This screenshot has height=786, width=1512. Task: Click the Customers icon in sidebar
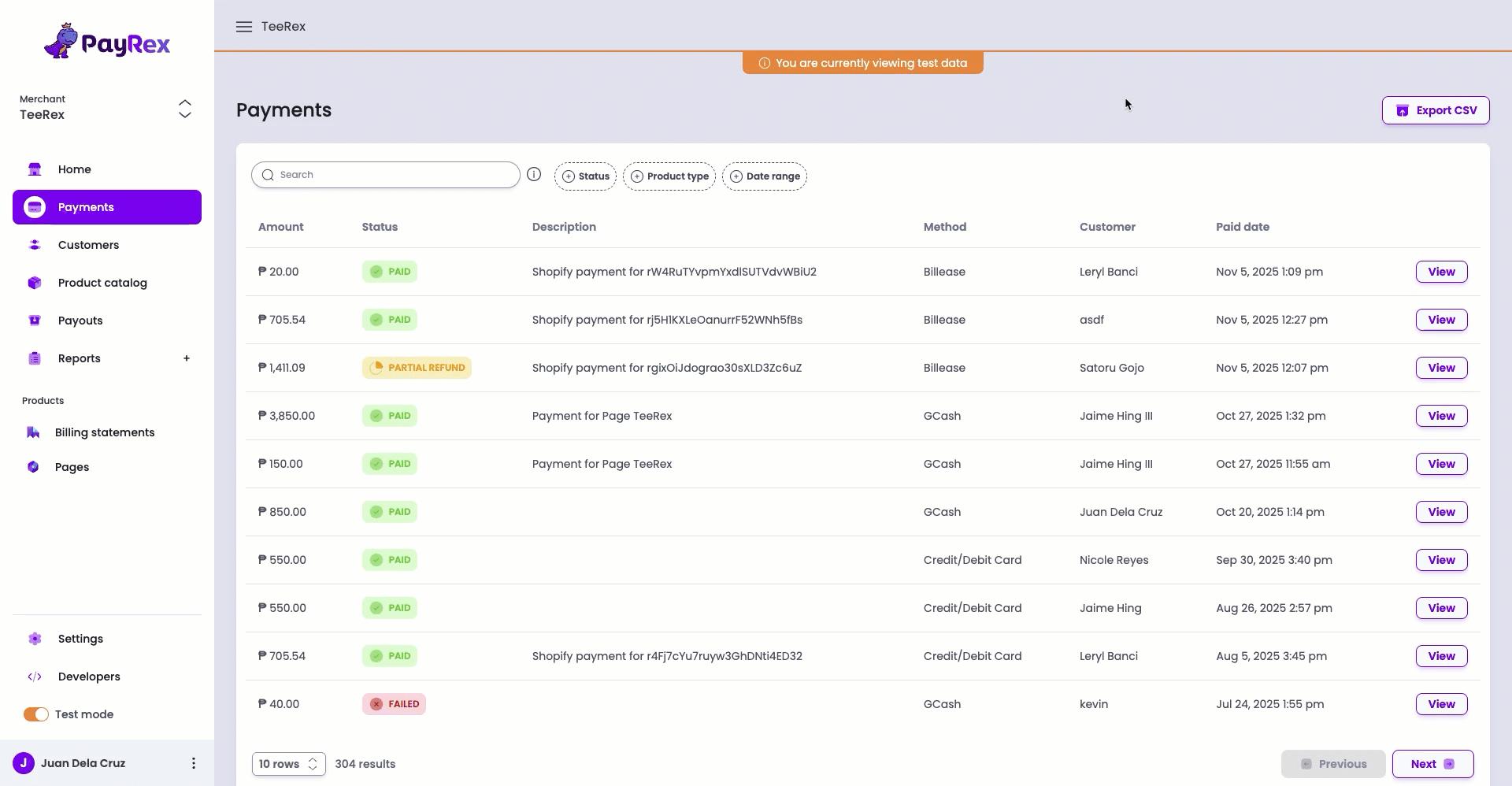(35, 245)
